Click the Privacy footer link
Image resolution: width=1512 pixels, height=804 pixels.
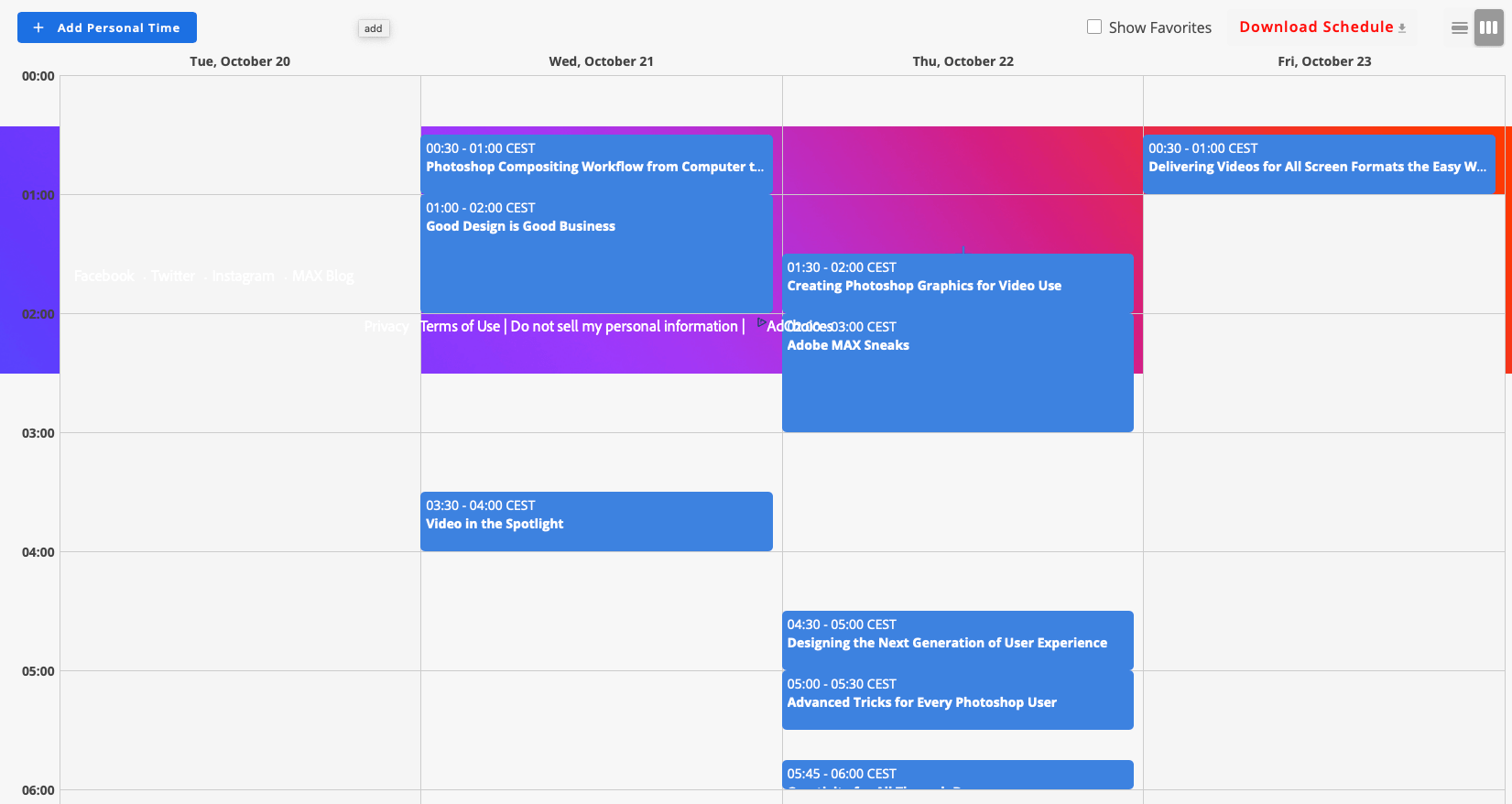click(386, 326)
